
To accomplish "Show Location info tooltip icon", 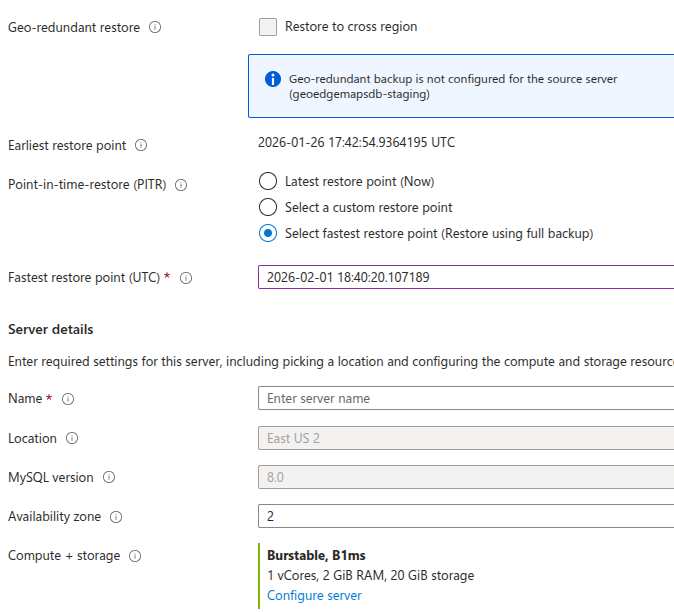I will (72, 438).
